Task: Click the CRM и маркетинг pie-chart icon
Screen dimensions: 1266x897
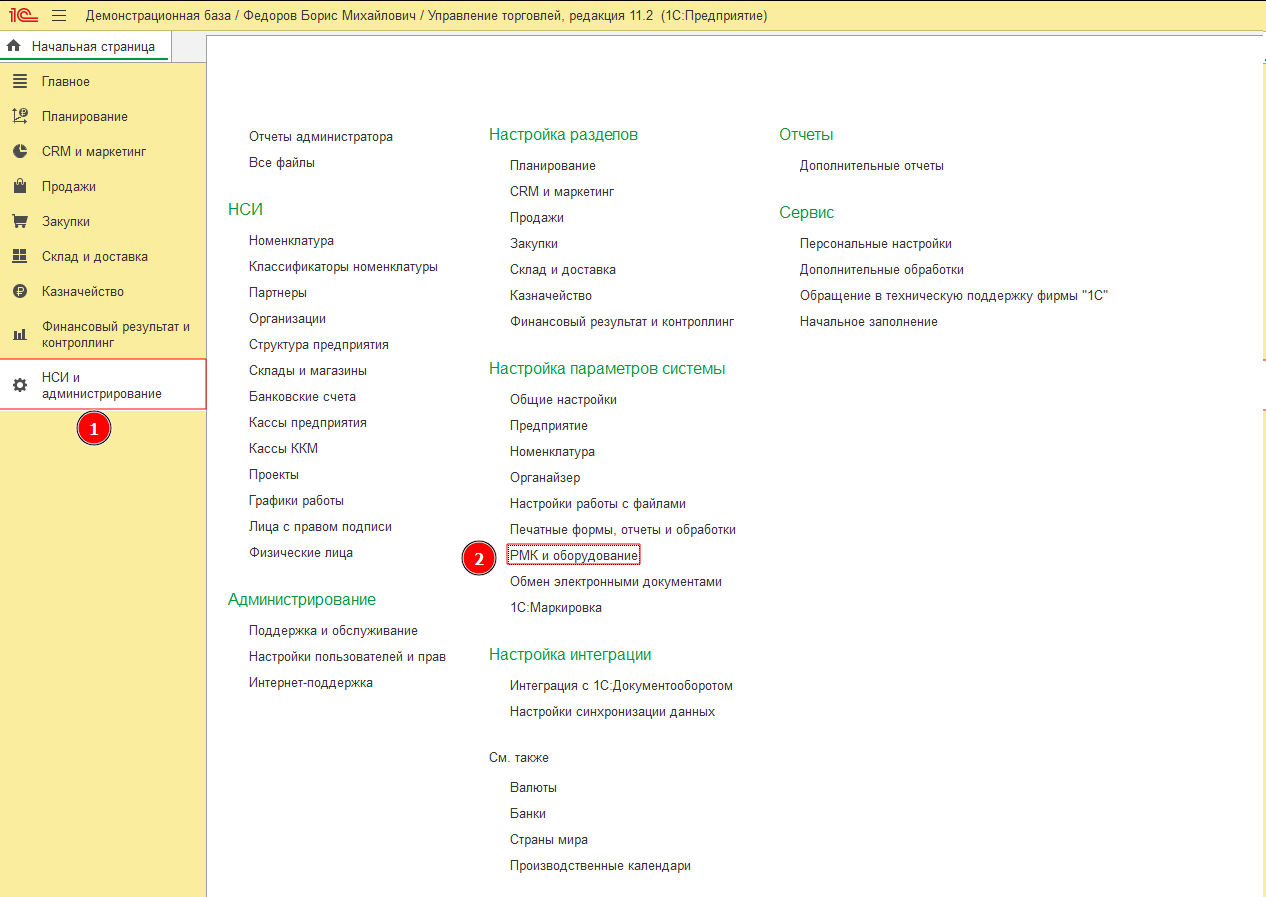Action: click(x=20, y=152)
